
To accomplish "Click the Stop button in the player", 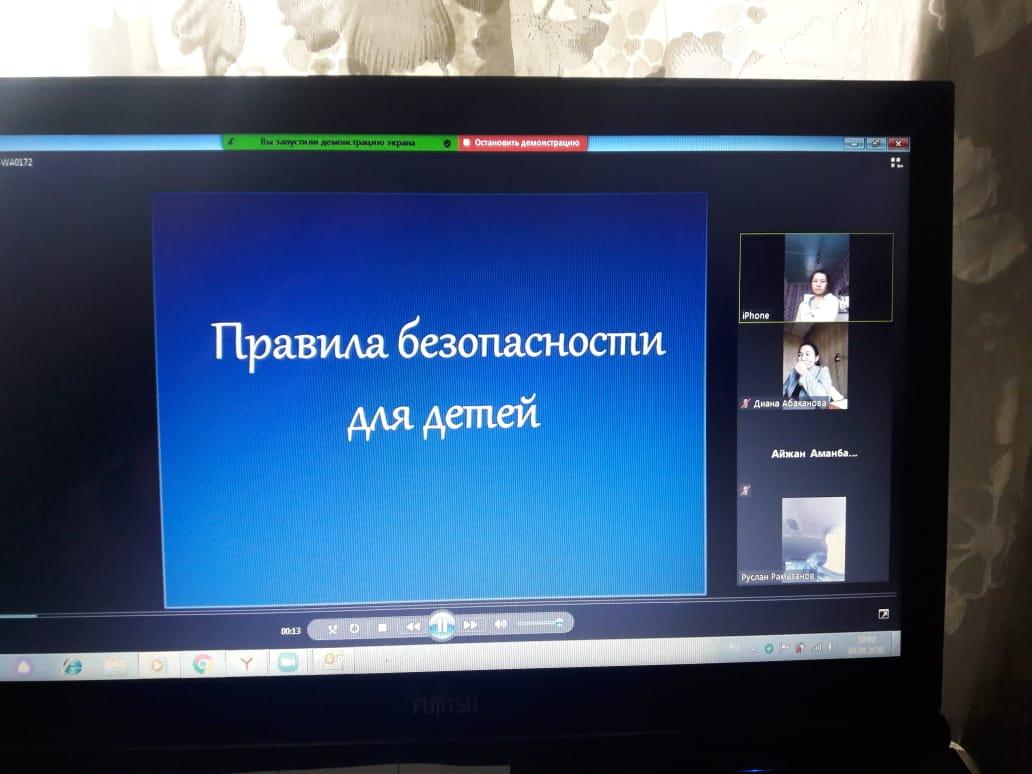I will click(382, 628).
